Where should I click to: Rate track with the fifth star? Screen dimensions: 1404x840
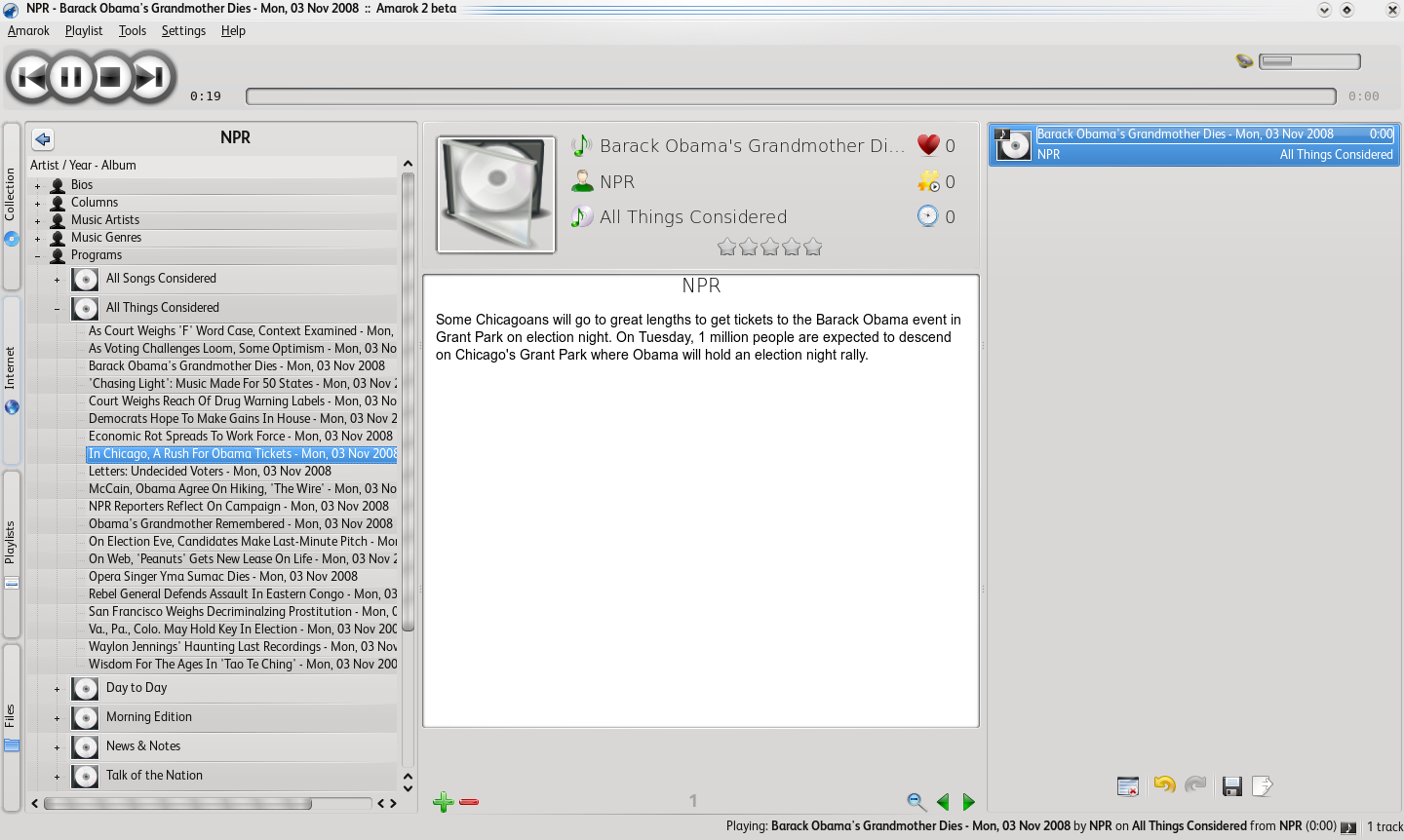[x=813, y=248]
